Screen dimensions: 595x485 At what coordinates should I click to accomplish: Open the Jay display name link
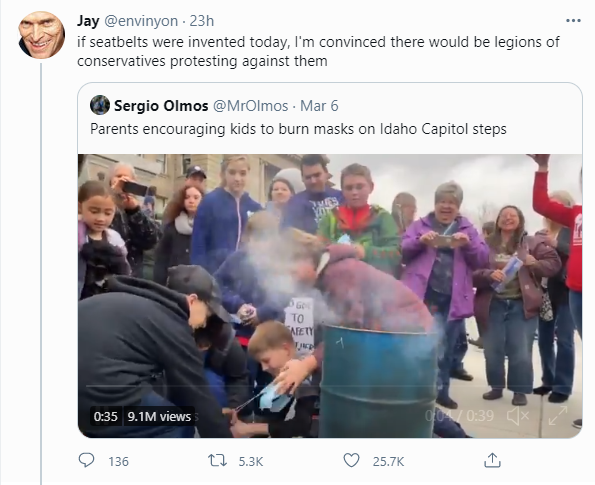[x=88, y=21]
